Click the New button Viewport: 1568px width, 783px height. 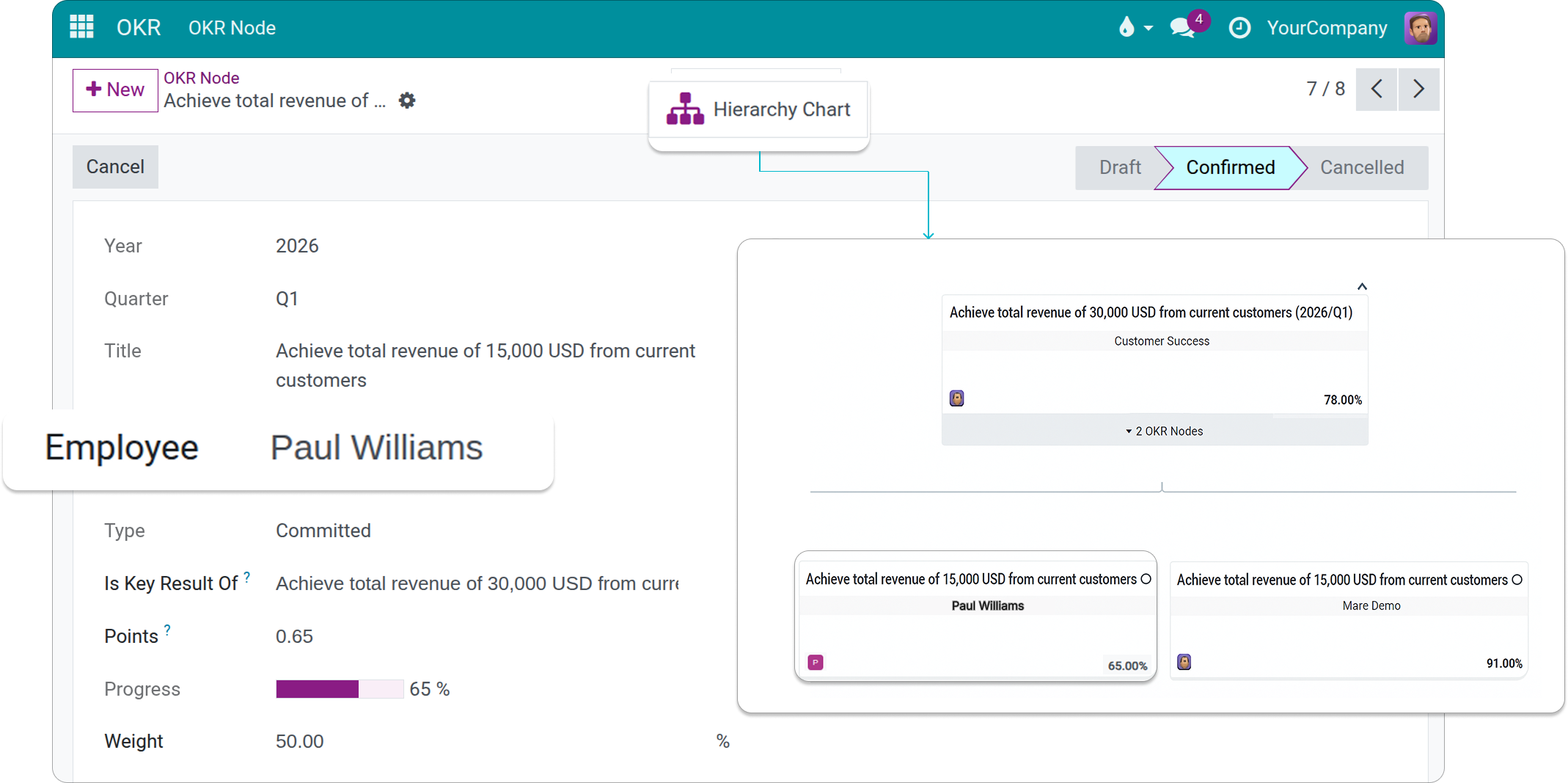(115, 90)
